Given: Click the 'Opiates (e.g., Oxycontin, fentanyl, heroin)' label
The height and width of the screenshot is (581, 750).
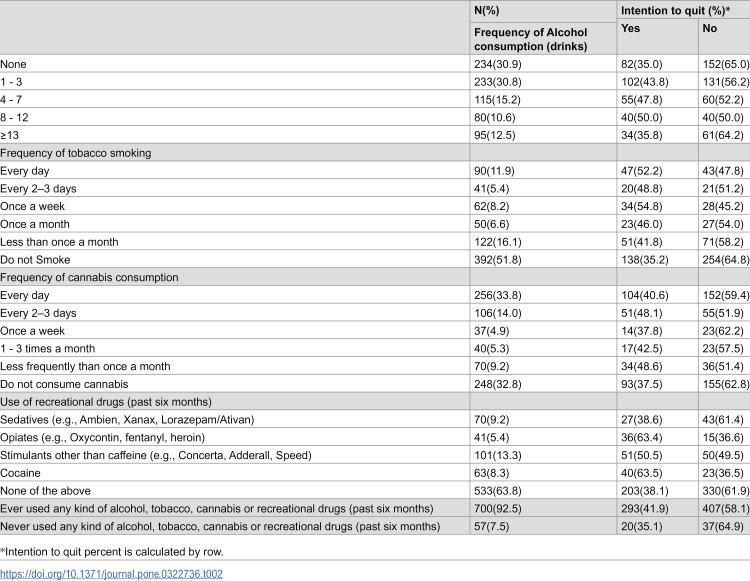Looking at the screenshot, I should 102,438.
